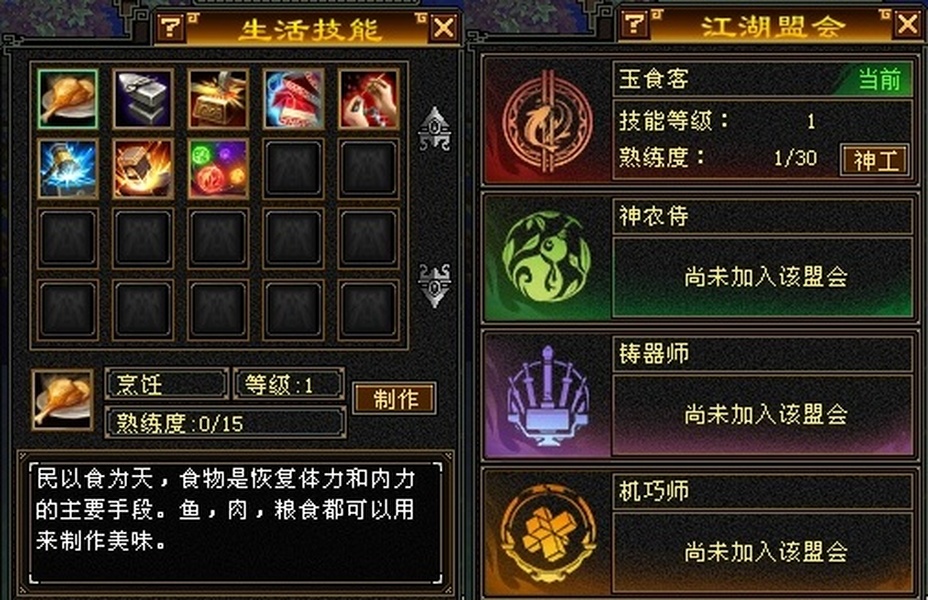
Task: Select the red garment tailoring skill icon
Action: pos(294,99)
